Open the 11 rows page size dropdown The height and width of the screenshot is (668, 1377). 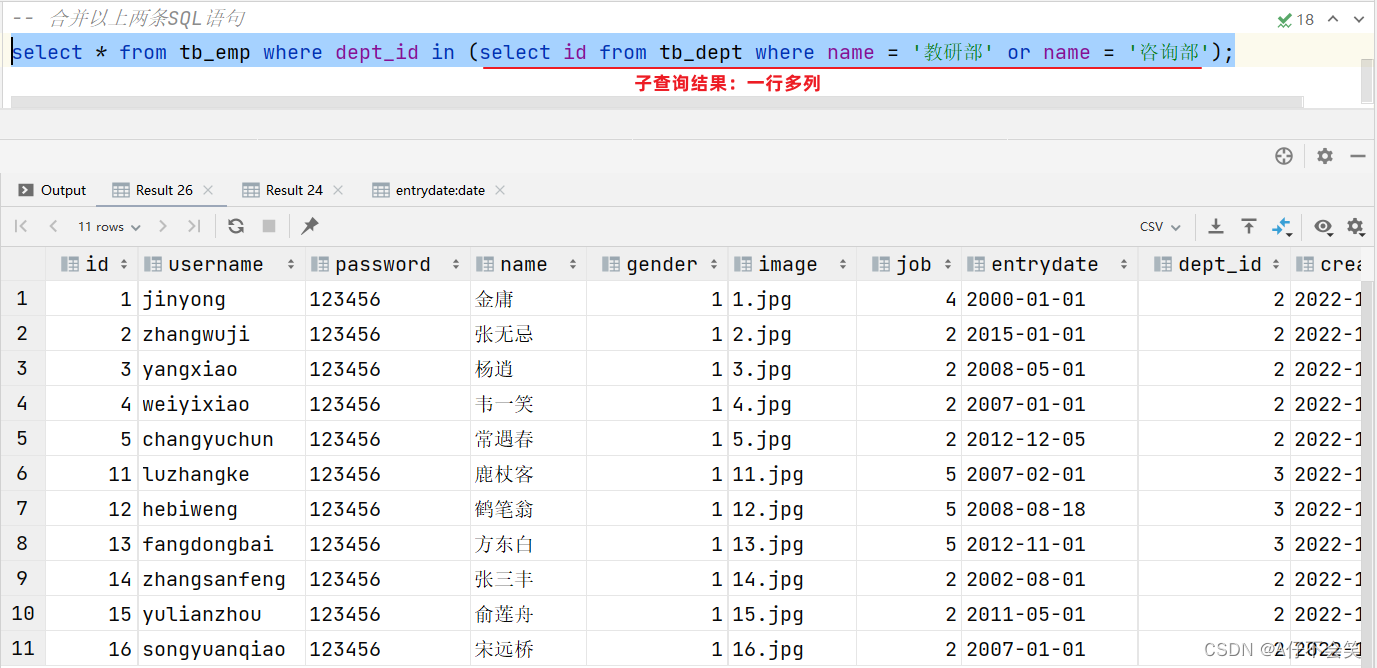pos(107,226)
